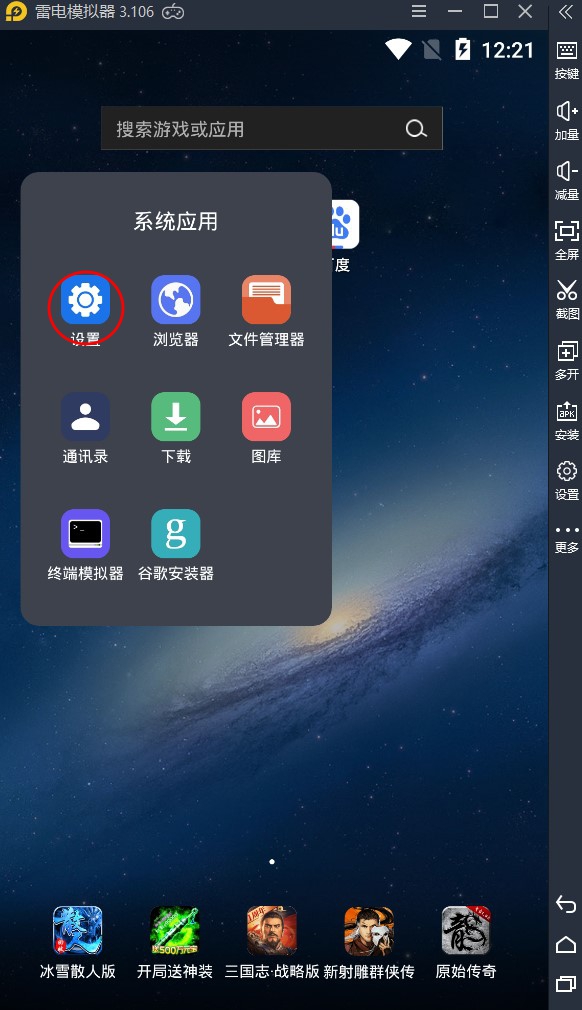
Task: Click the Wi-Fi status icon
Action: (x=399, y=50)
